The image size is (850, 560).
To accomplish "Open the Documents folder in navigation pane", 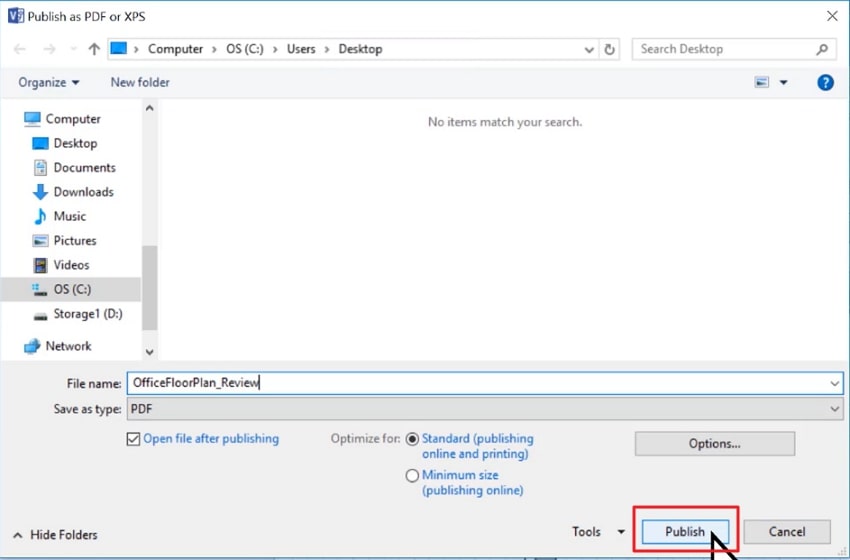I will [74, 168].
